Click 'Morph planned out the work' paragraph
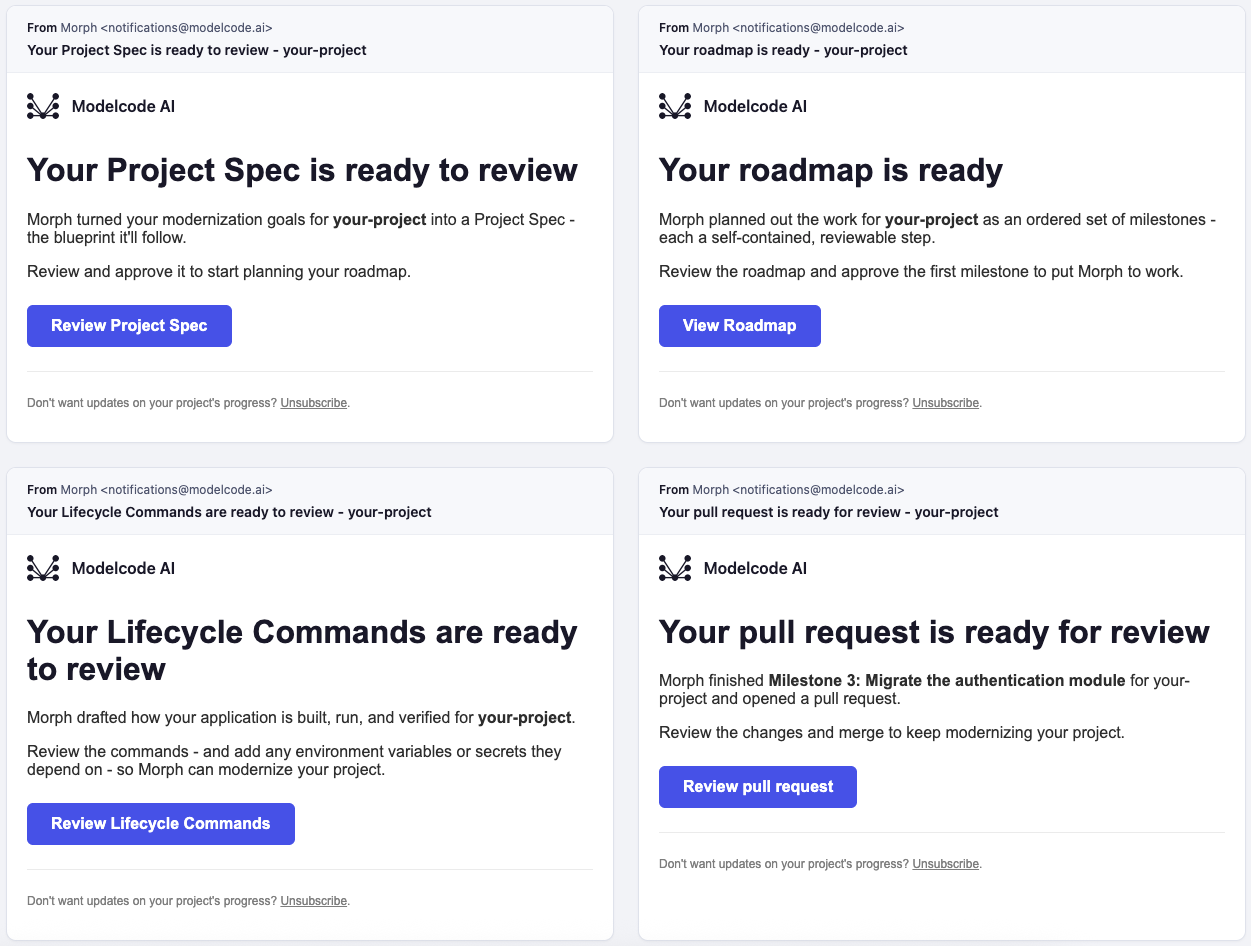The width and height of the screenshot is (1251, 946). (x=937, y=229)
